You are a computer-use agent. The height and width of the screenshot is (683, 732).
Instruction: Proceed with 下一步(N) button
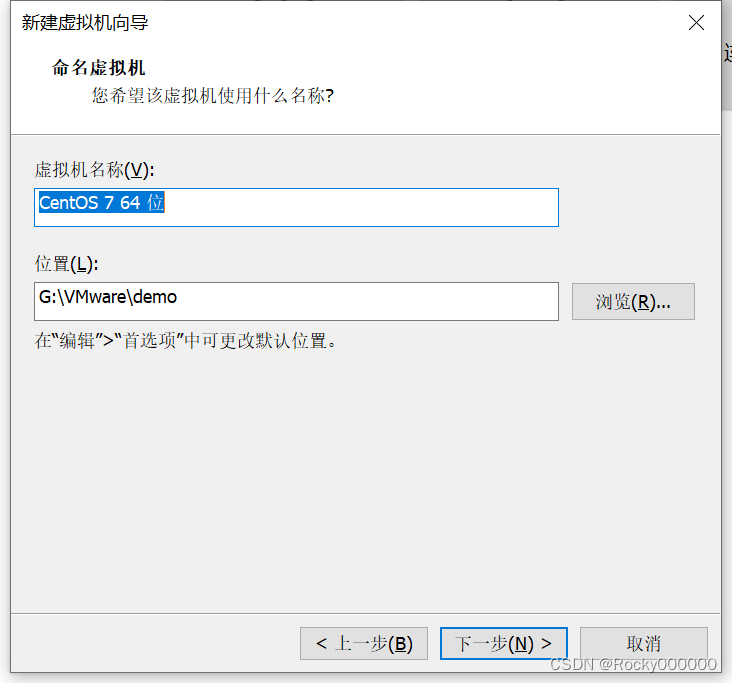click(x=504, y=643)
